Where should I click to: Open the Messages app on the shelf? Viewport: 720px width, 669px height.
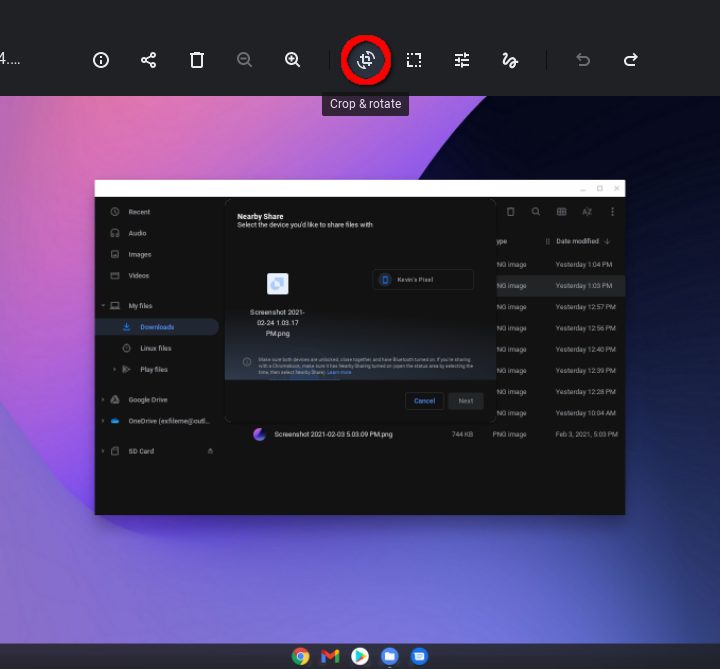[419, 656]
